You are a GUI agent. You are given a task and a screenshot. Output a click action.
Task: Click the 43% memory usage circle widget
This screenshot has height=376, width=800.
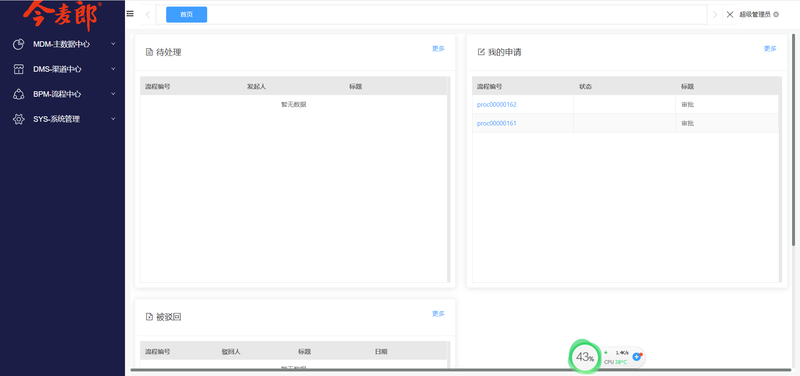[584, 357]
